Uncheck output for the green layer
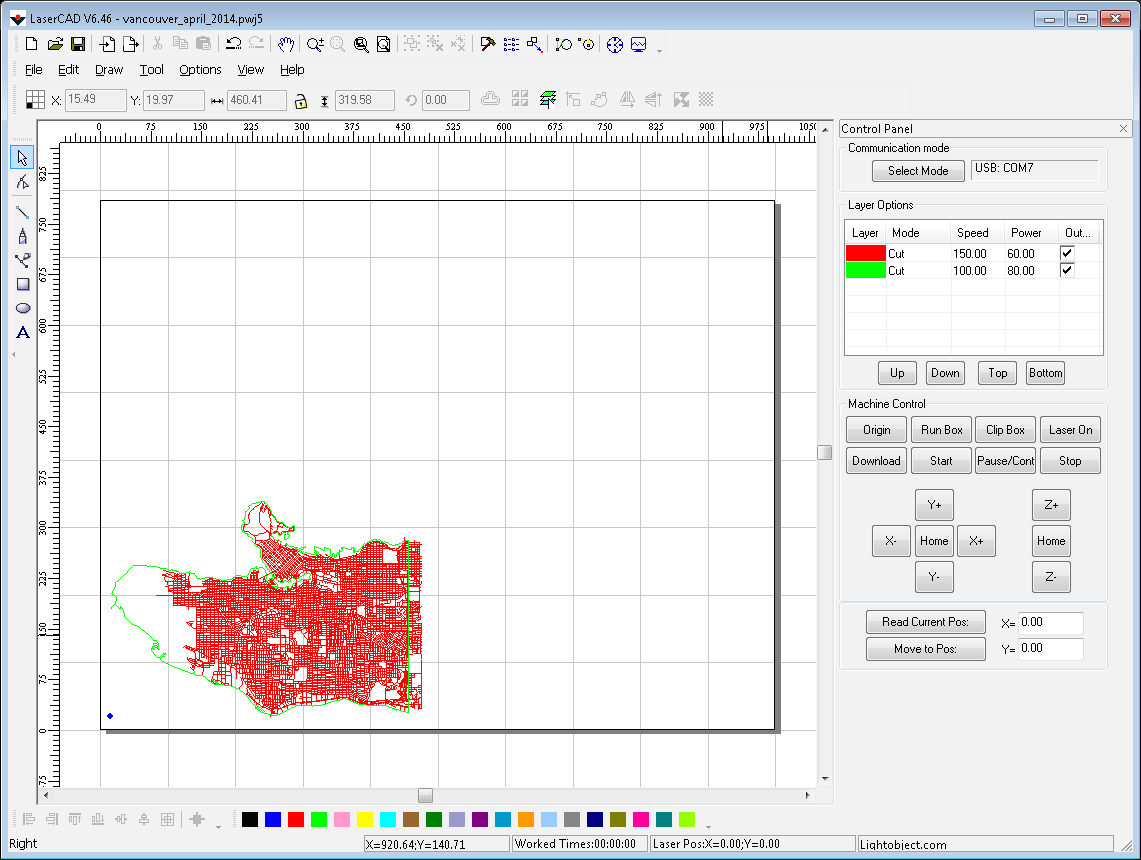The width and height of the screenshot is (1141, 860). pyautogui.click(x=1067, y=271)
